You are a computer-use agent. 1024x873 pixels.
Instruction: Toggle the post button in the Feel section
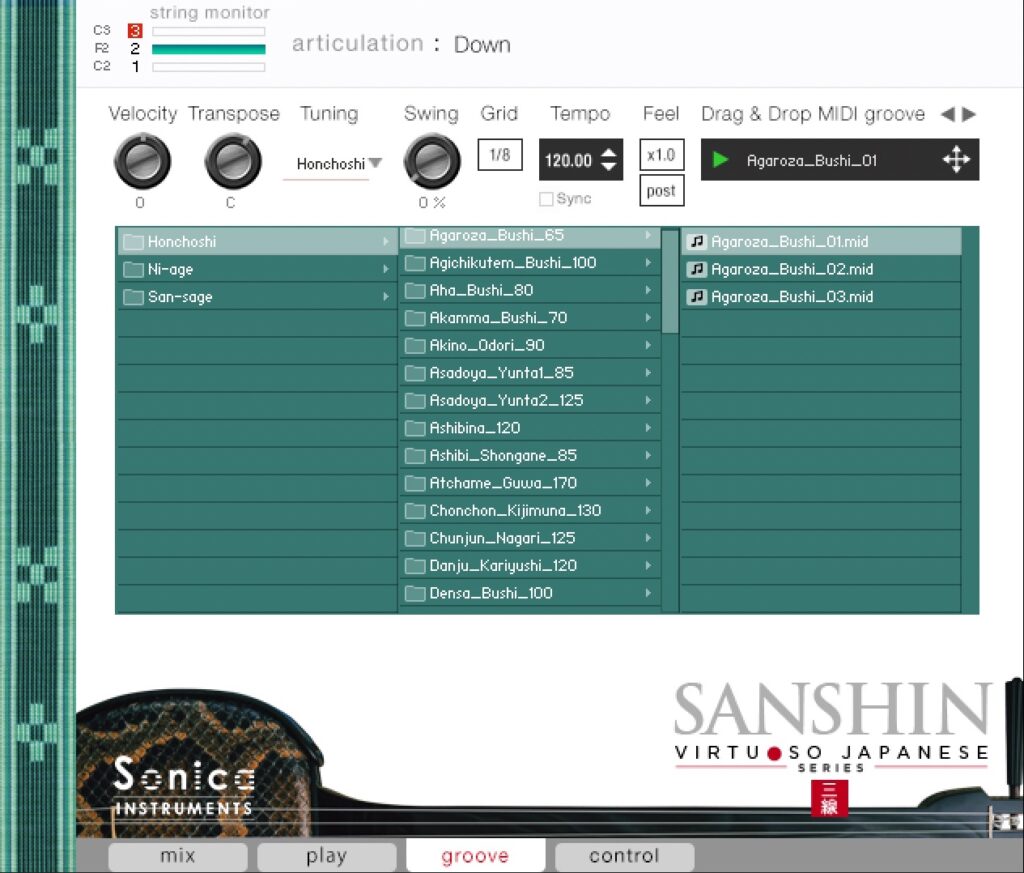pyautogui.click(x=660, y=190)
